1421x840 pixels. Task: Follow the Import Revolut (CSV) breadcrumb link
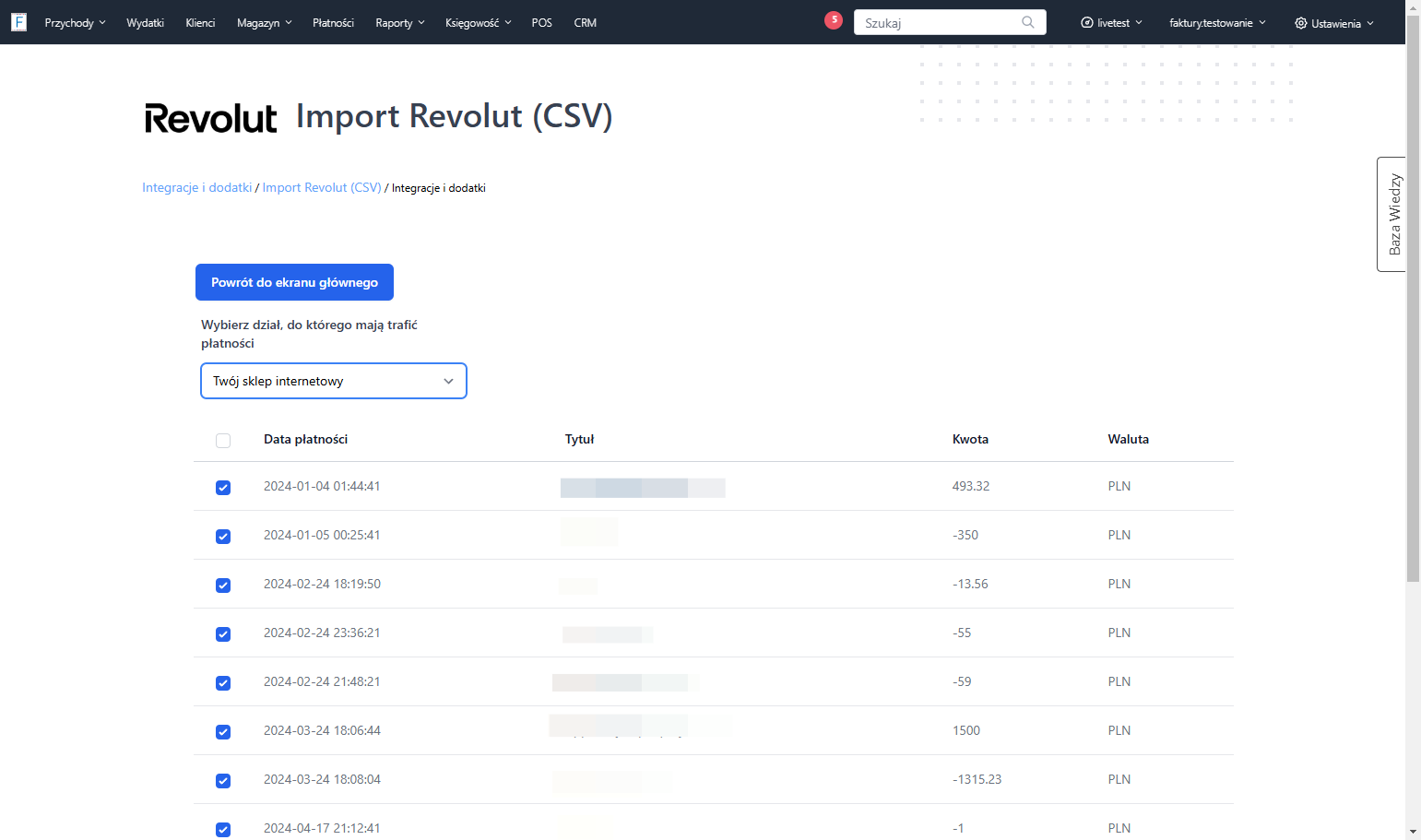[x=322, y=187]
